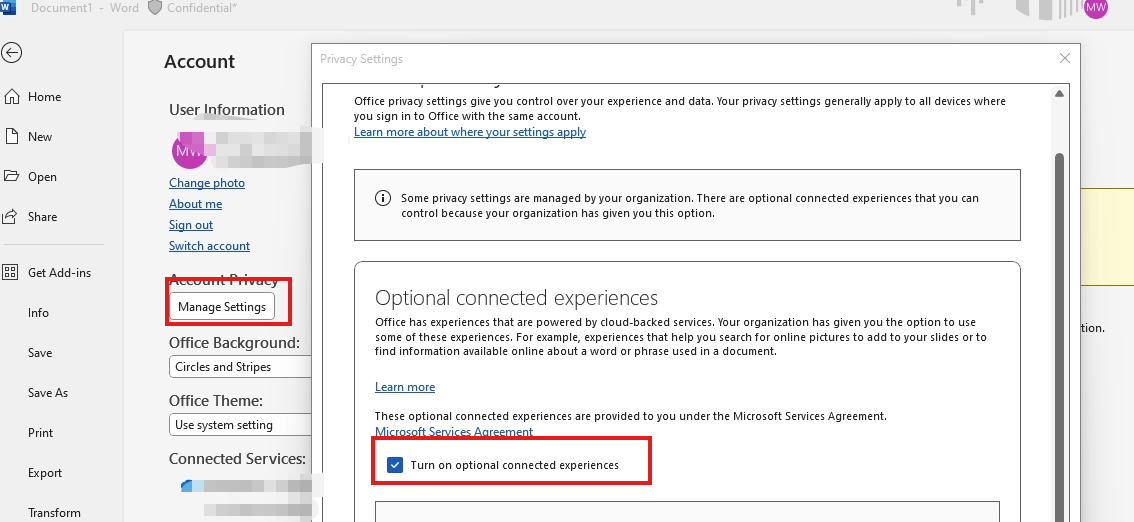
Task: Click the back arrow icon
Action: 12,53
